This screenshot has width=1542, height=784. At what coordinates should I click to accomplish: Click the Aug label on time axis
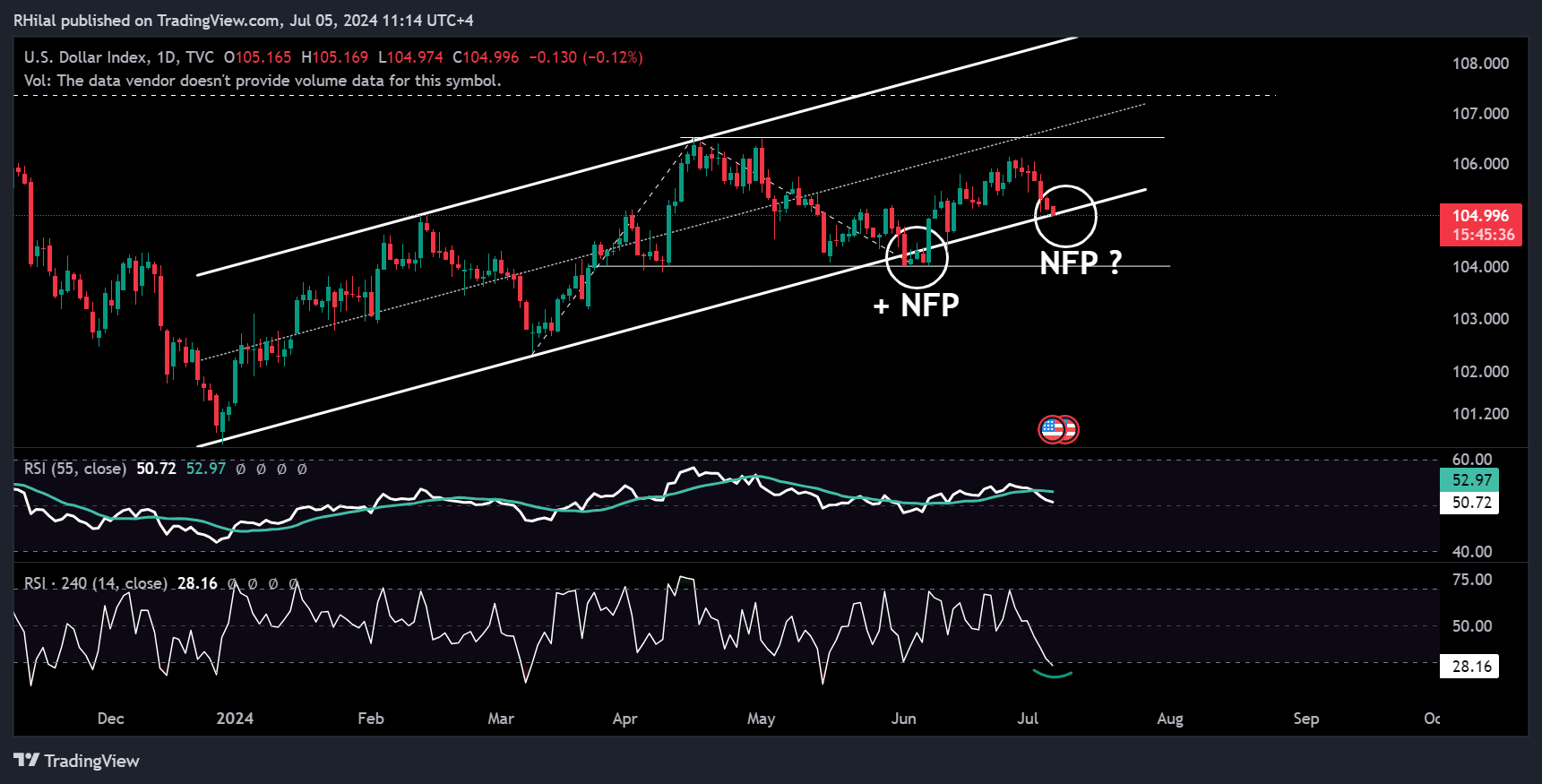pos(1170,719)
